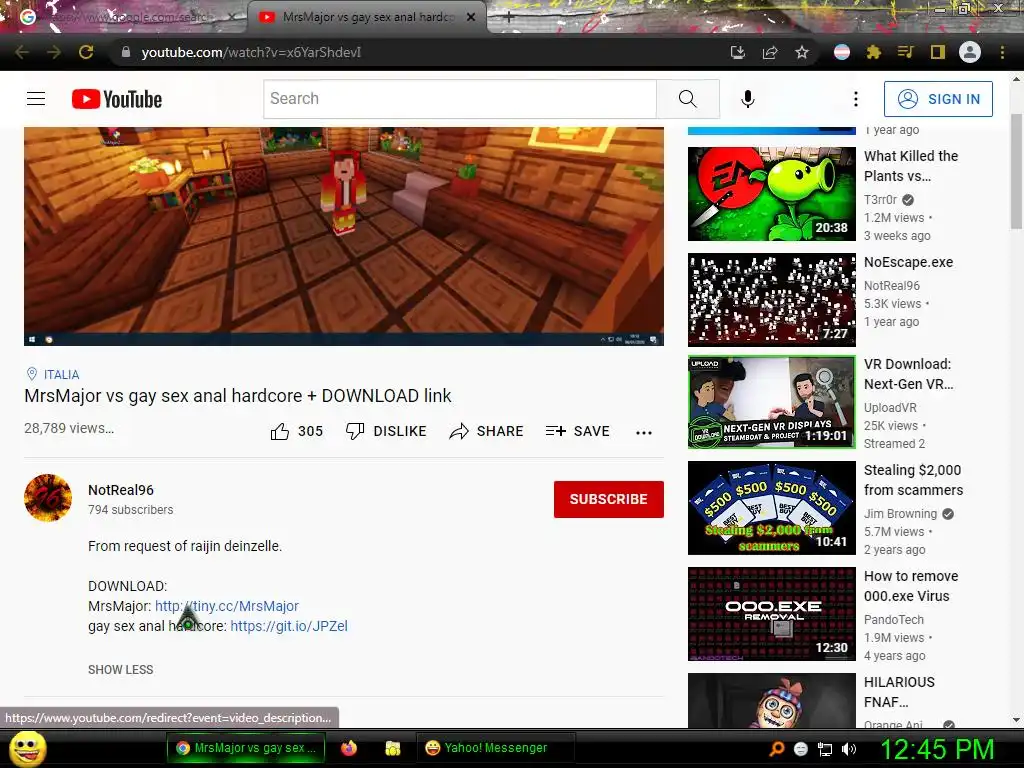Open the Chrome profile avatar
Image resolution: width=1024 pixels, height=768 pixels.
(x=970, y=52)
